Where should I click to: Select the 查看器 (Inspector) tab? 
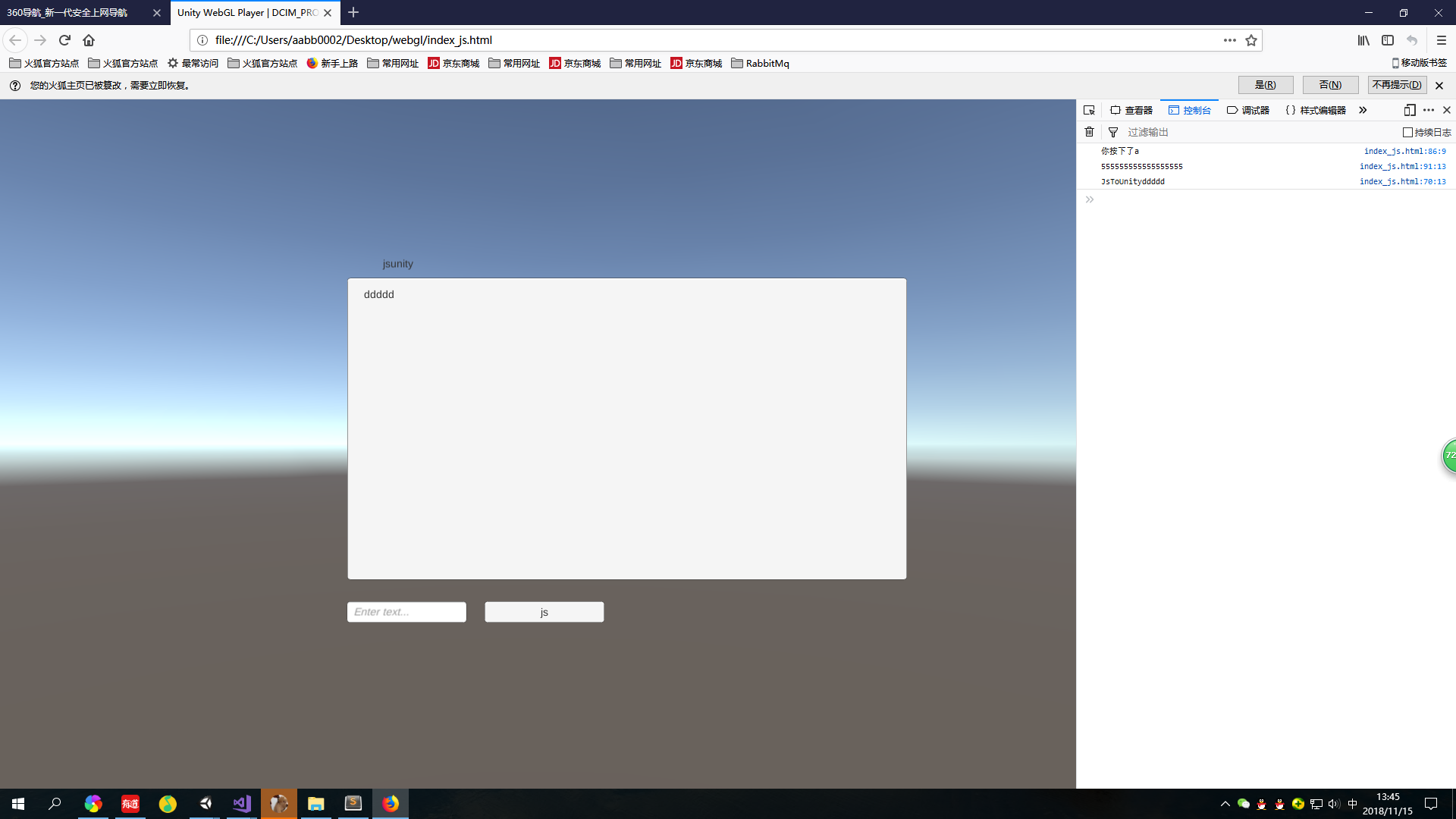[x=1131, y=110]
